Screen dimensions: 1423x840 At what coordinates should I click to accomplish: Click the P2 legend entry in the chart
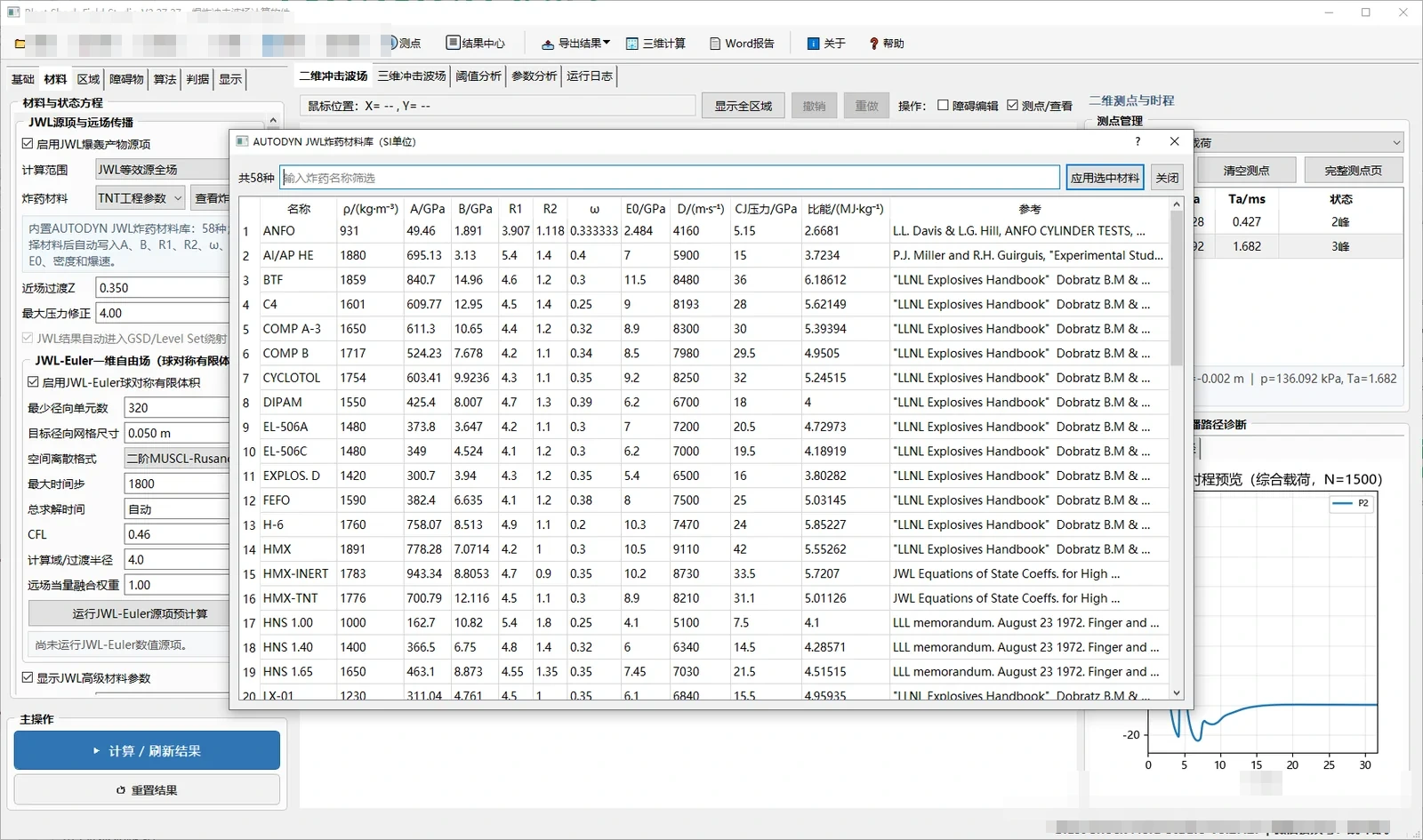(x=1352, y=503)
